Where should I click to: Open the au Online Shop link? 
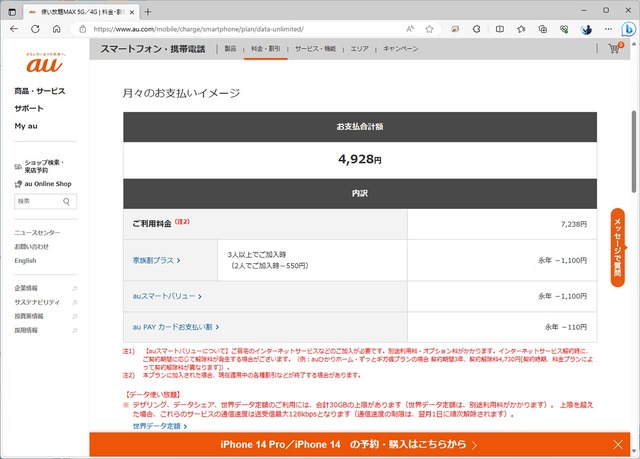pos(43,184)
